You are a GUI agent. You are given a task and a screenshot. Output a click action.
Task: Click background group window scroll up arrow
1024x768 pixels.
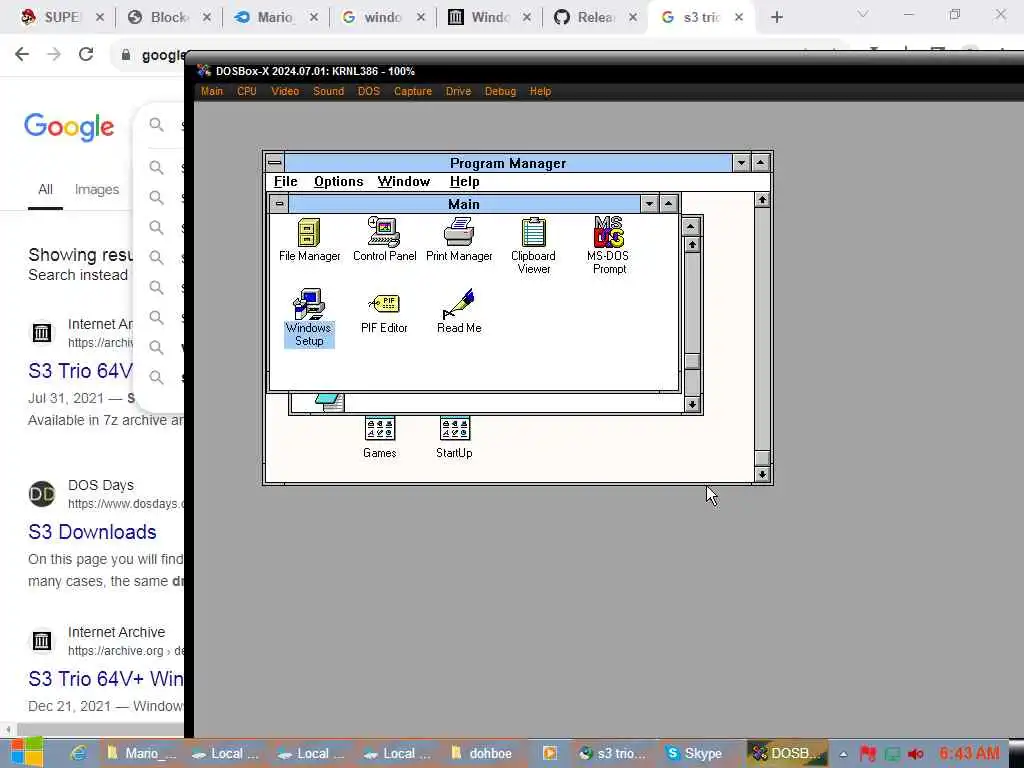pos(692,245)
